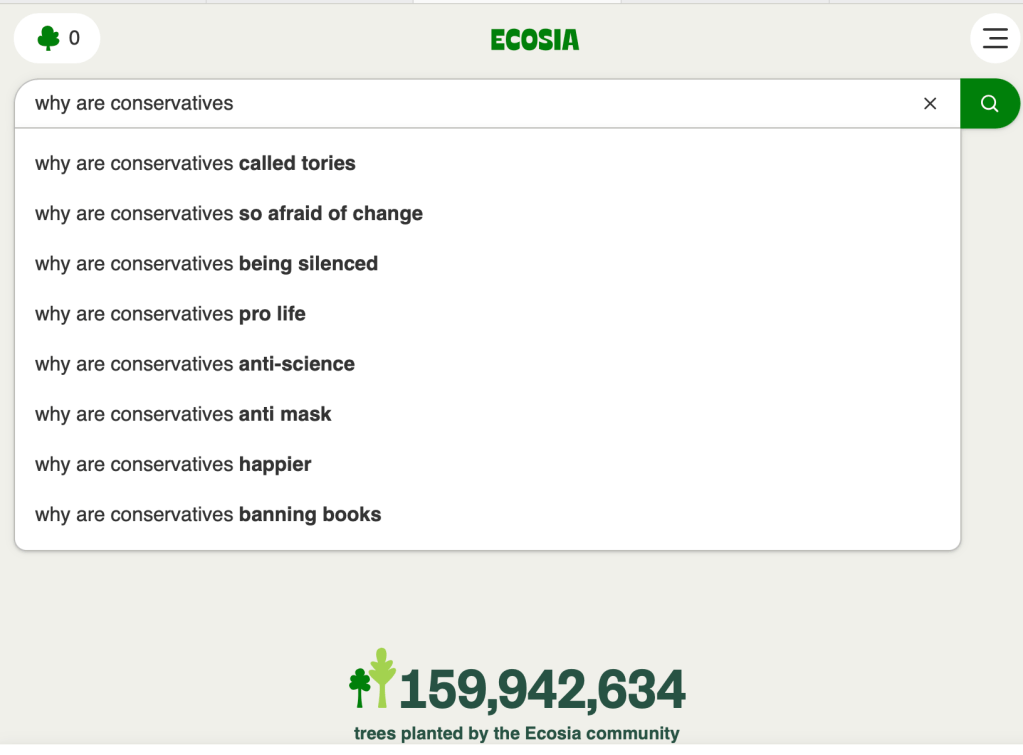The width and height of the screenshot is (1023, 755).
Task: Go to the Ecosia logo homepage
Action: 535,40
